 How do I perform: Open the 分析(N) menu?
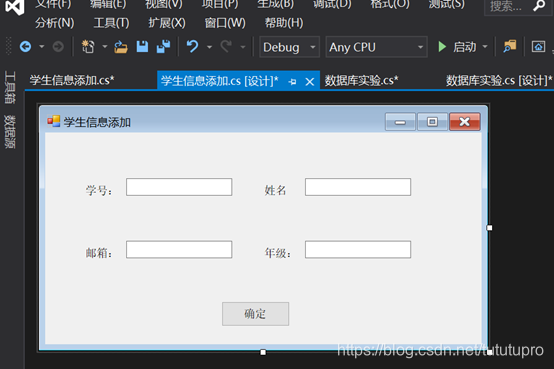click(x=55, y=23)
